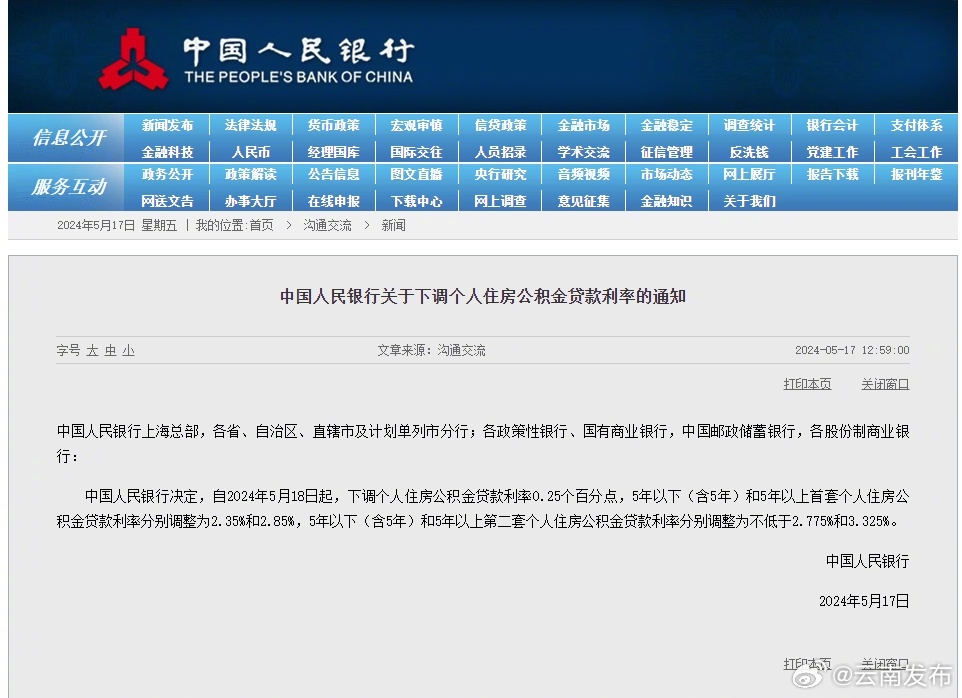Click top 打印本页 link
The width and height of the screenshot is (962, 698).
(807, 384)
